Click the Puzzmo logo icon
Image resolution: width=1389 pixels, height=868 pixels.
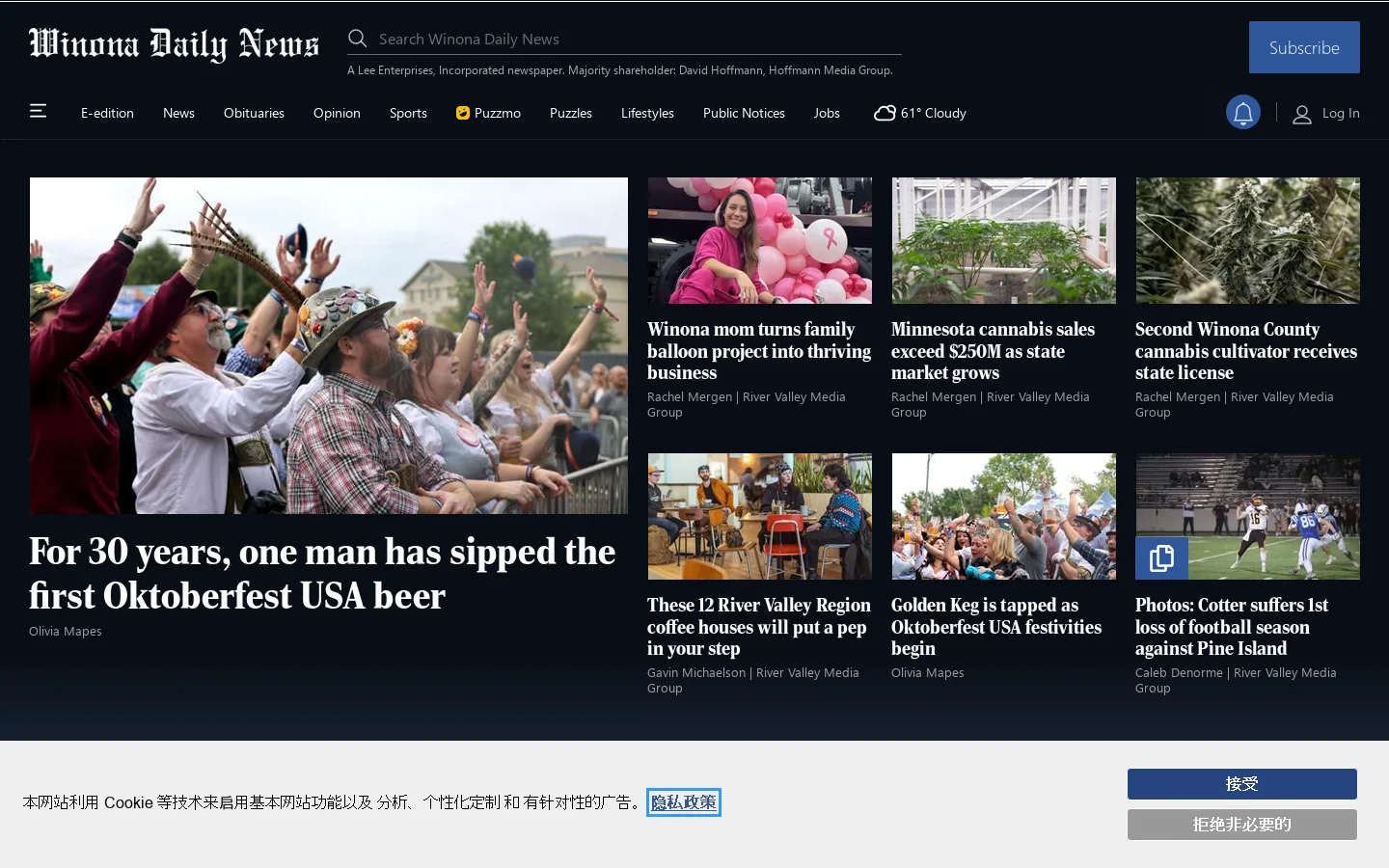click(x=463, y=113)
